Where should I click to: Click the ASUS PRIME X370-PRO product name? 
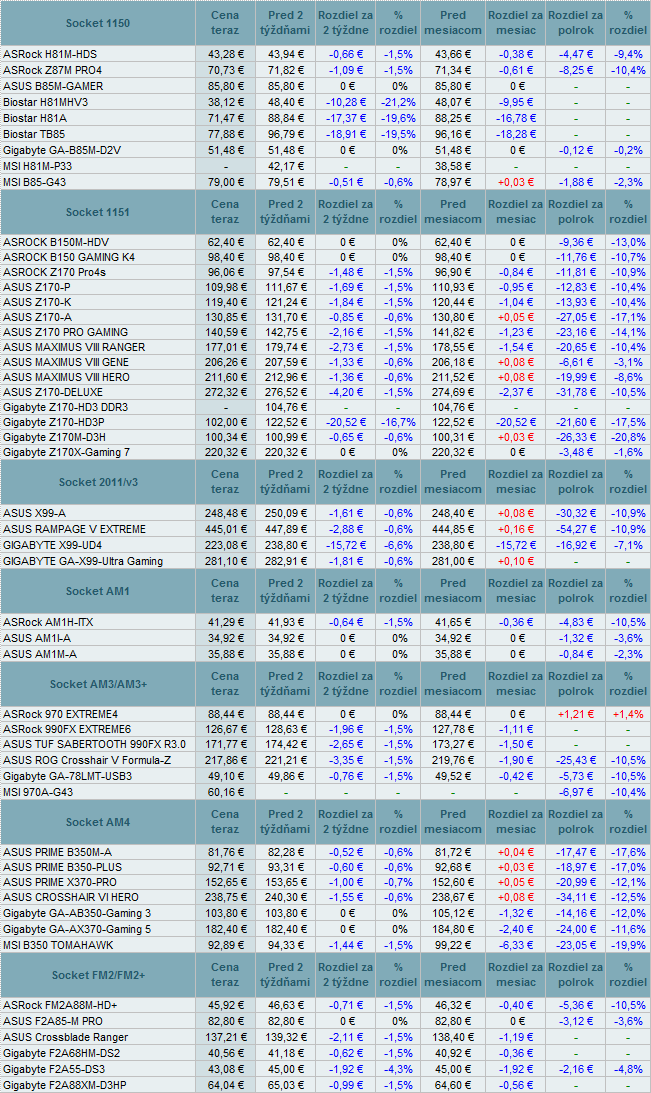[60, 882]
